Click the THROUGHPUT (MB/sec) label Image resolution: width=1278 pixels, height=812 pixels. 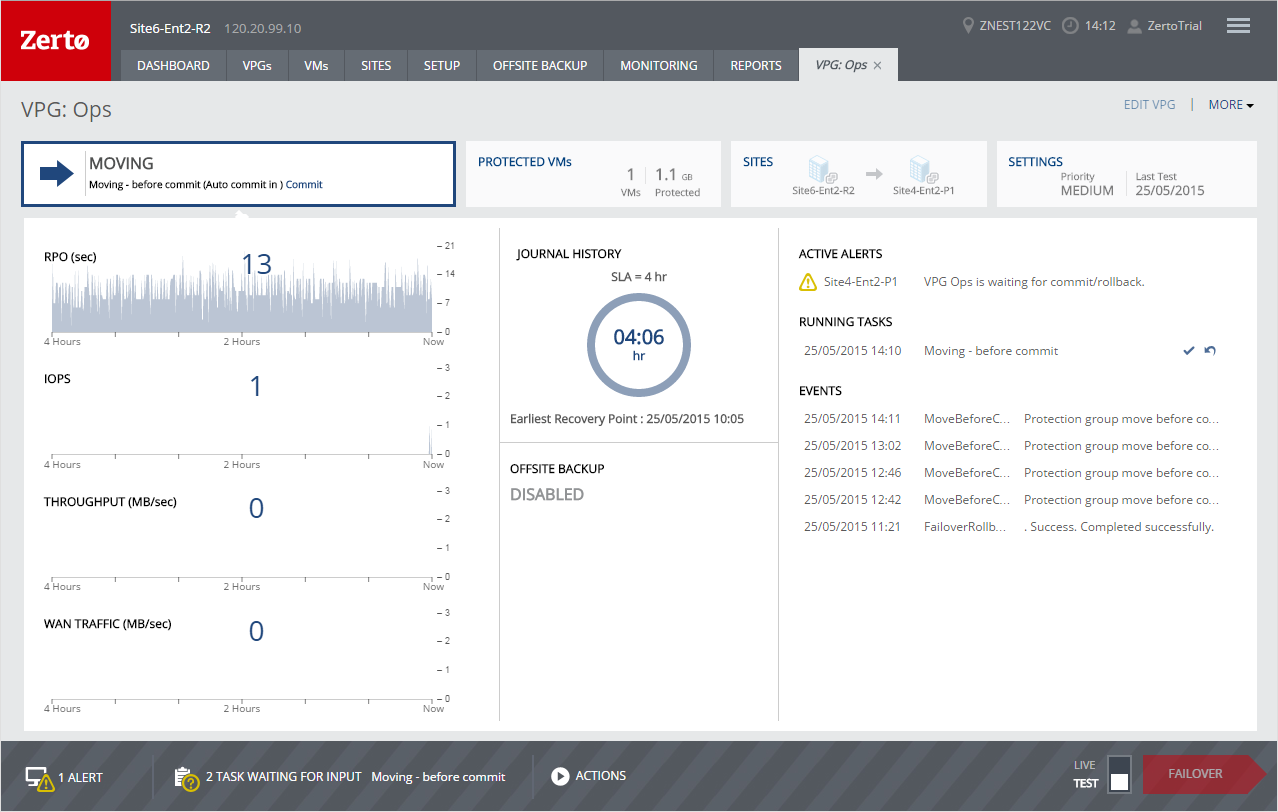[110, 502]
